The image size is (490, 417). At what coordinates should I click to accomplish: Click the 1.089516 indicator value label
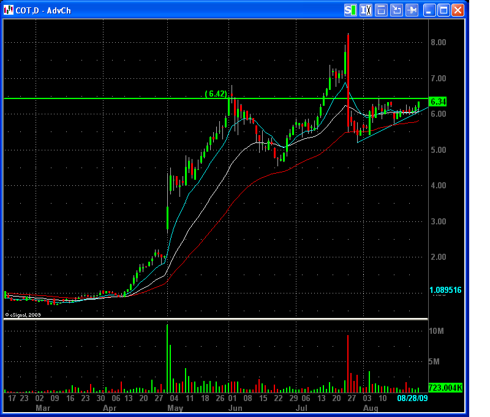pyautogui.click(x=445, y=290)
